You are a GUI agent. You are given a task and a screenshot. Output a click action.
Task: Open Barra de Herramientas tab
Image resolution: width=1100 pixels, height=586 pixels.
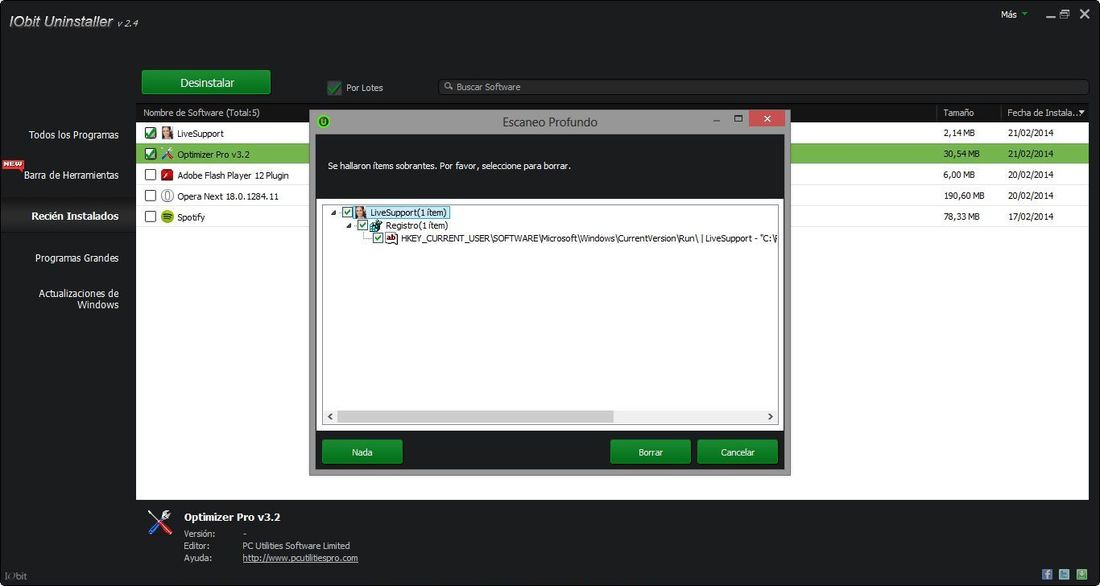point(71,175)
